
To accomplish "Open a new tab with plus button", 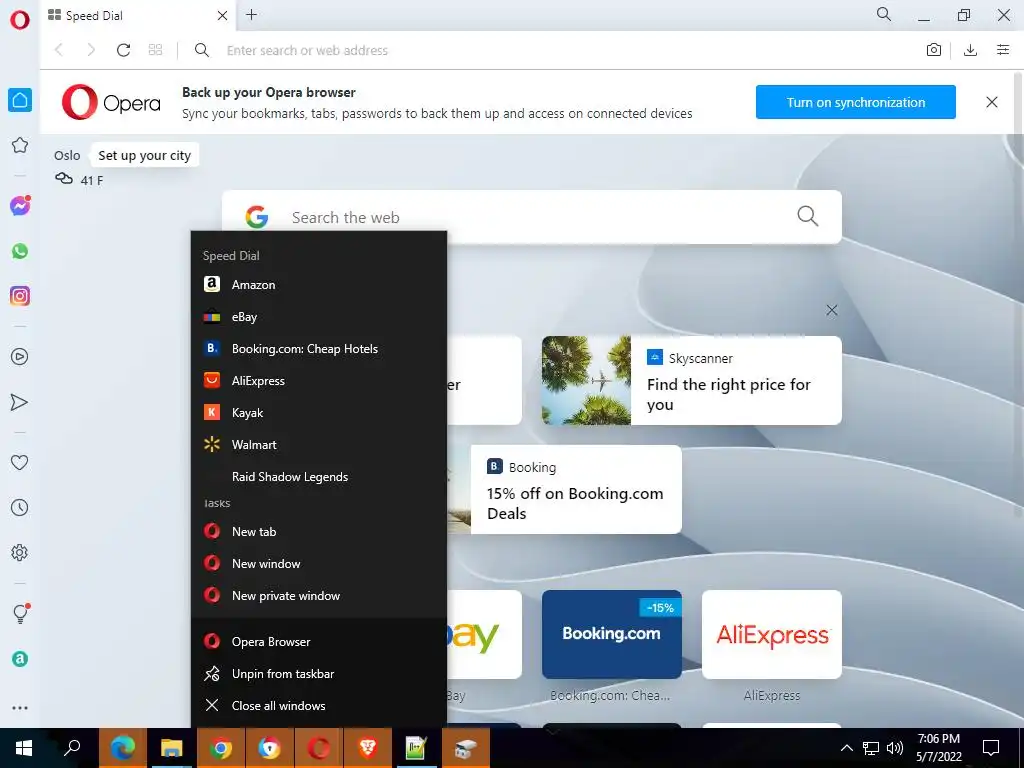I will tap(251, 15).
